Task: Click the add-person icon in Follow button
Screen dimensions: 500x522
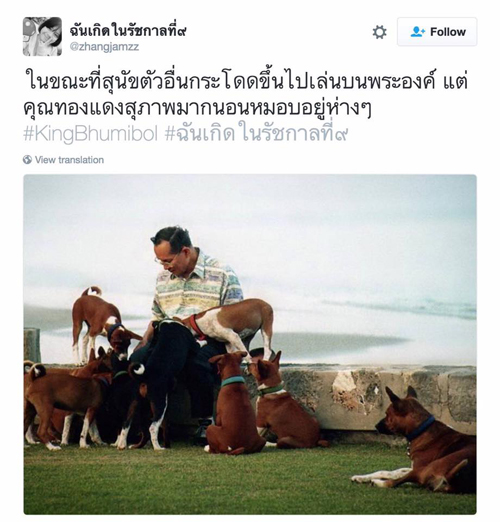Action: pos(418,32)
